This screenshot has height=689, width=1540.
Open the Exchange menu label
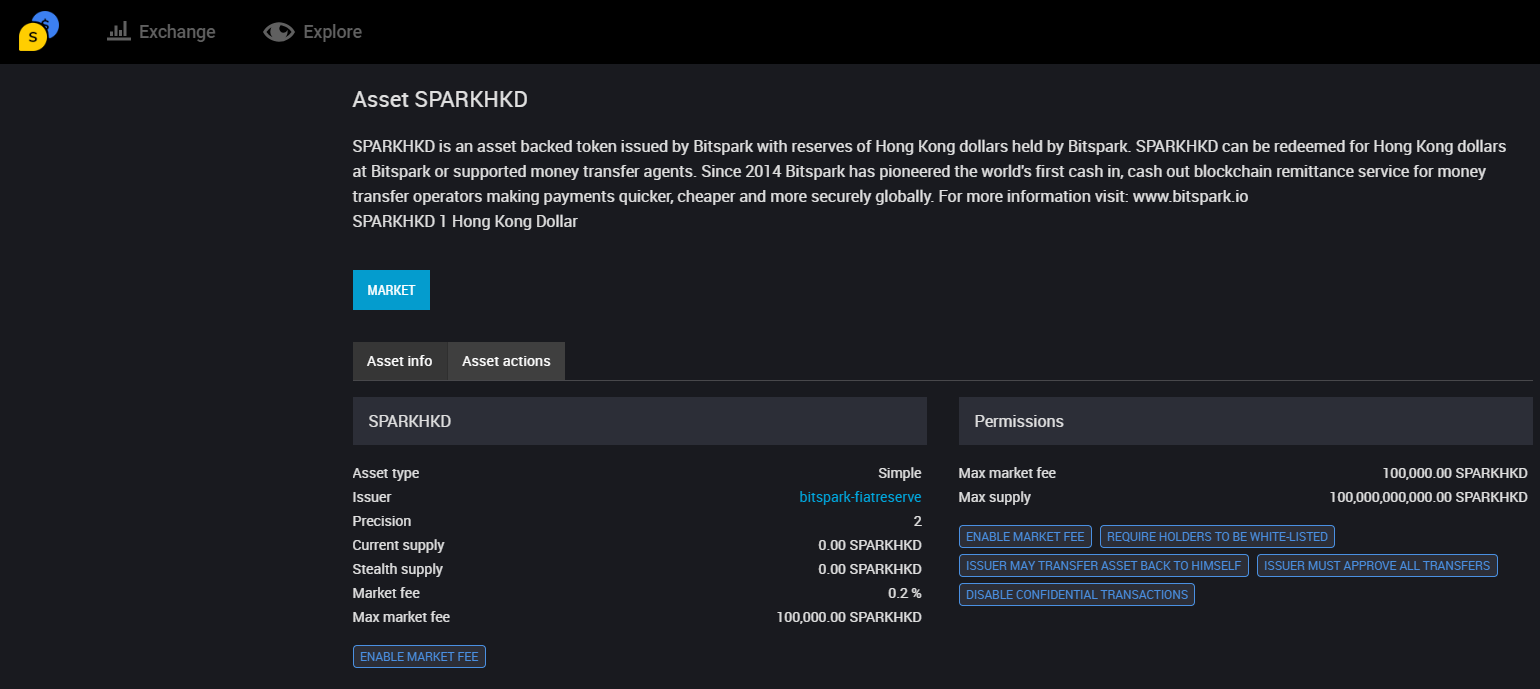tap(177, 32)
